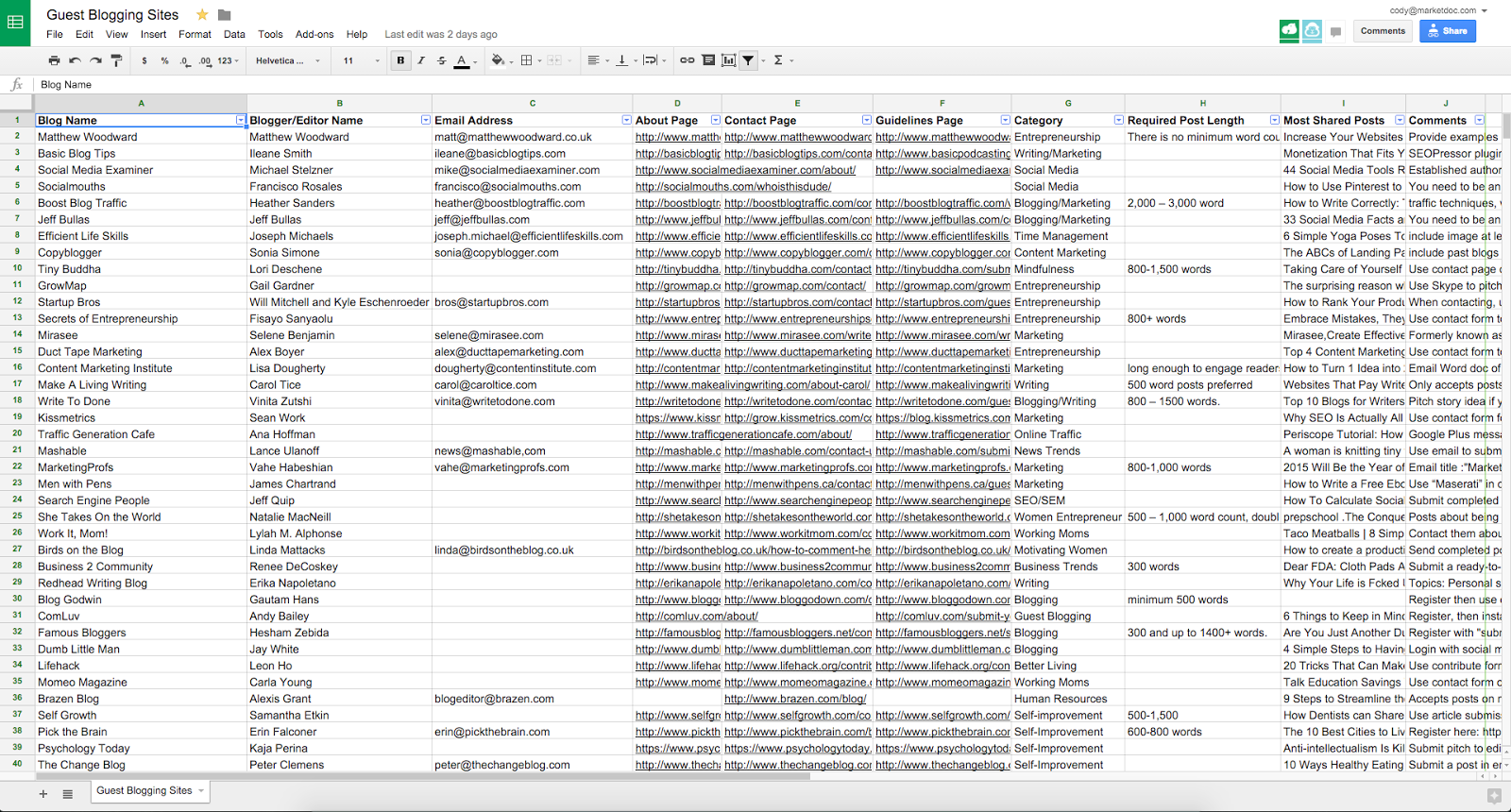Open the Most Shared Posts column filter

pyautogui.click(x=1399, y=120)
